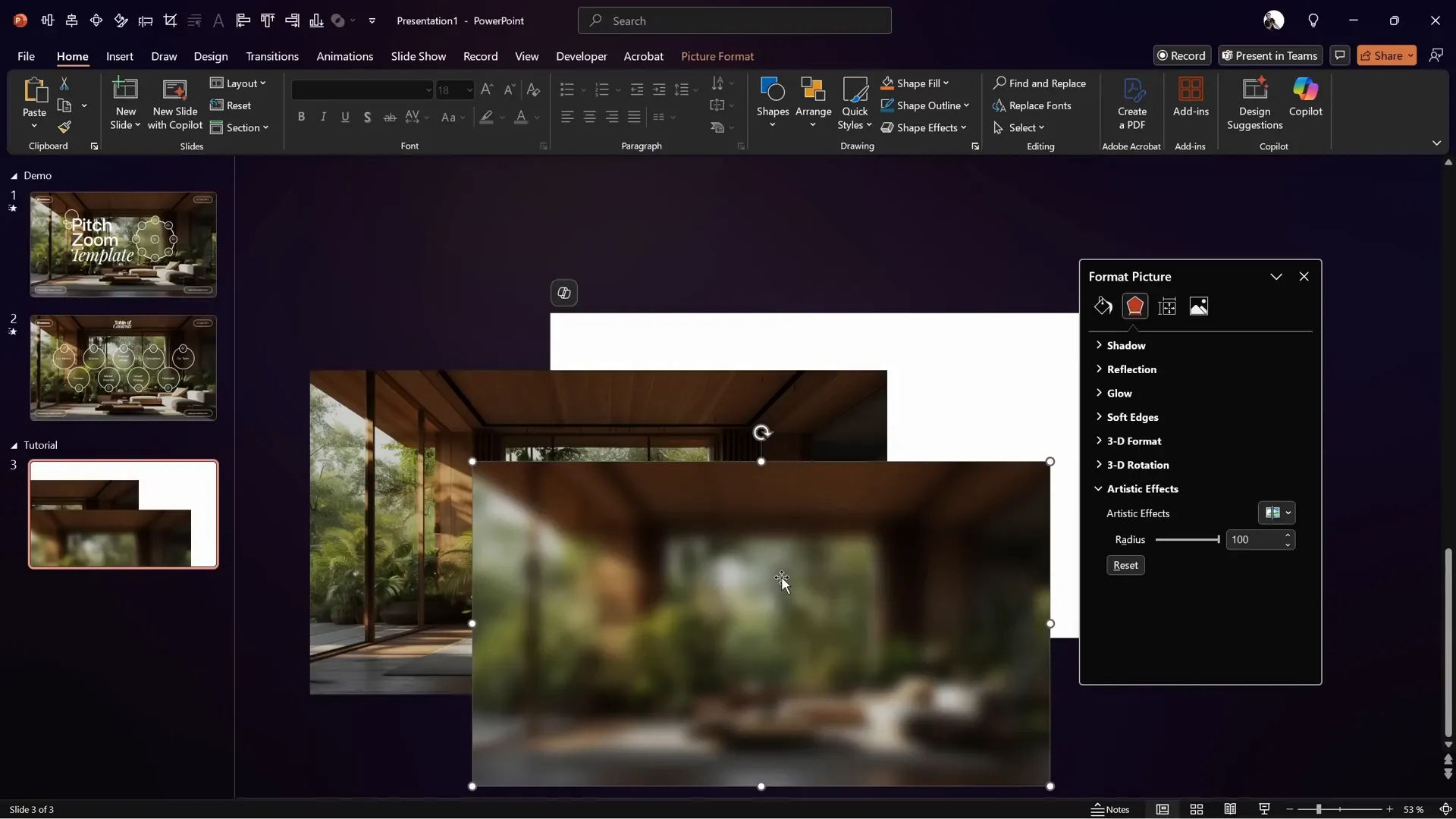Open Size & Properties in Format Picture pane
This screenshot has width=1456, height=819.
pyautogui.click(x=1167, y=306)
